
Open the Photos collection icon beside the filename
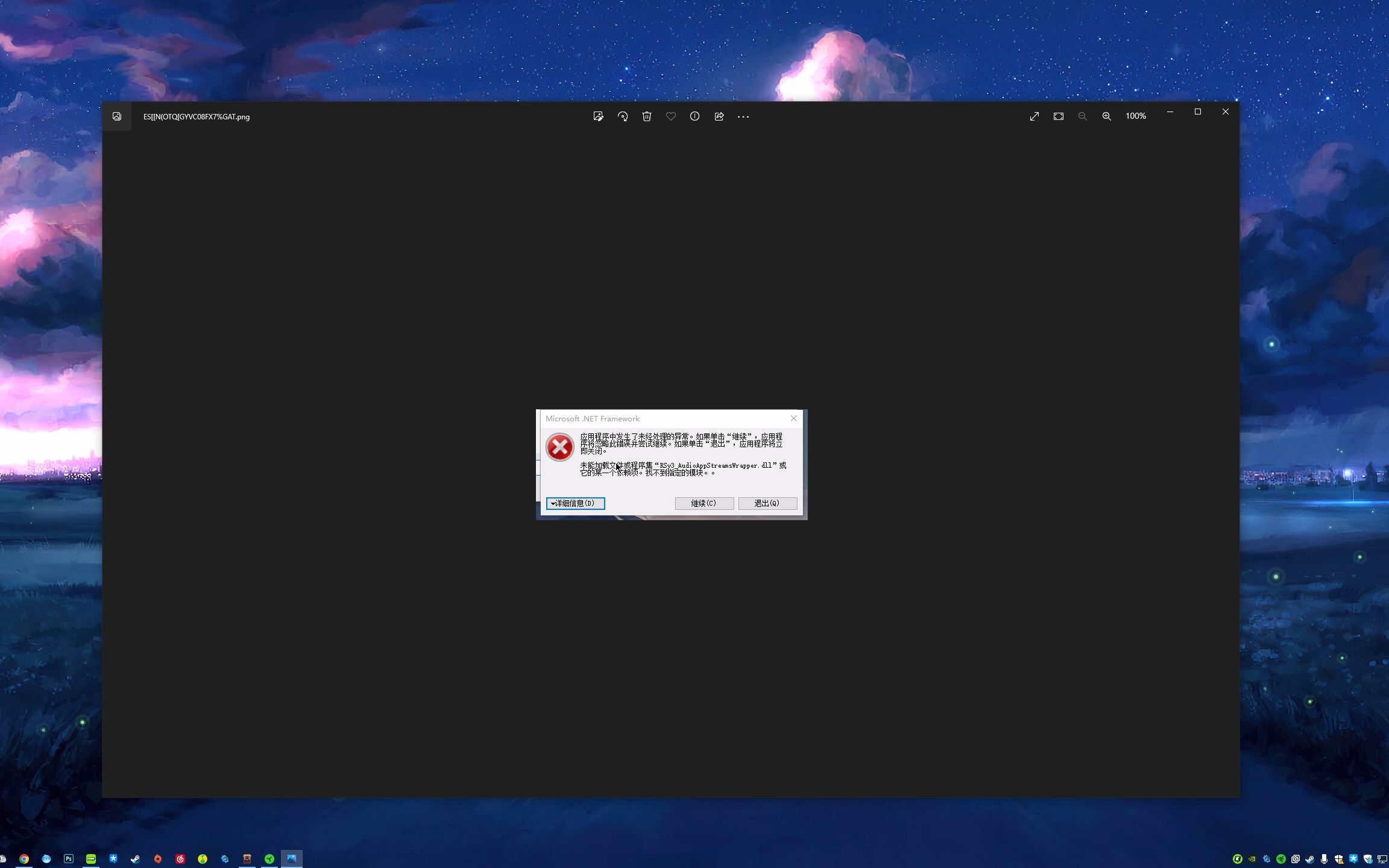coord(117,116)
